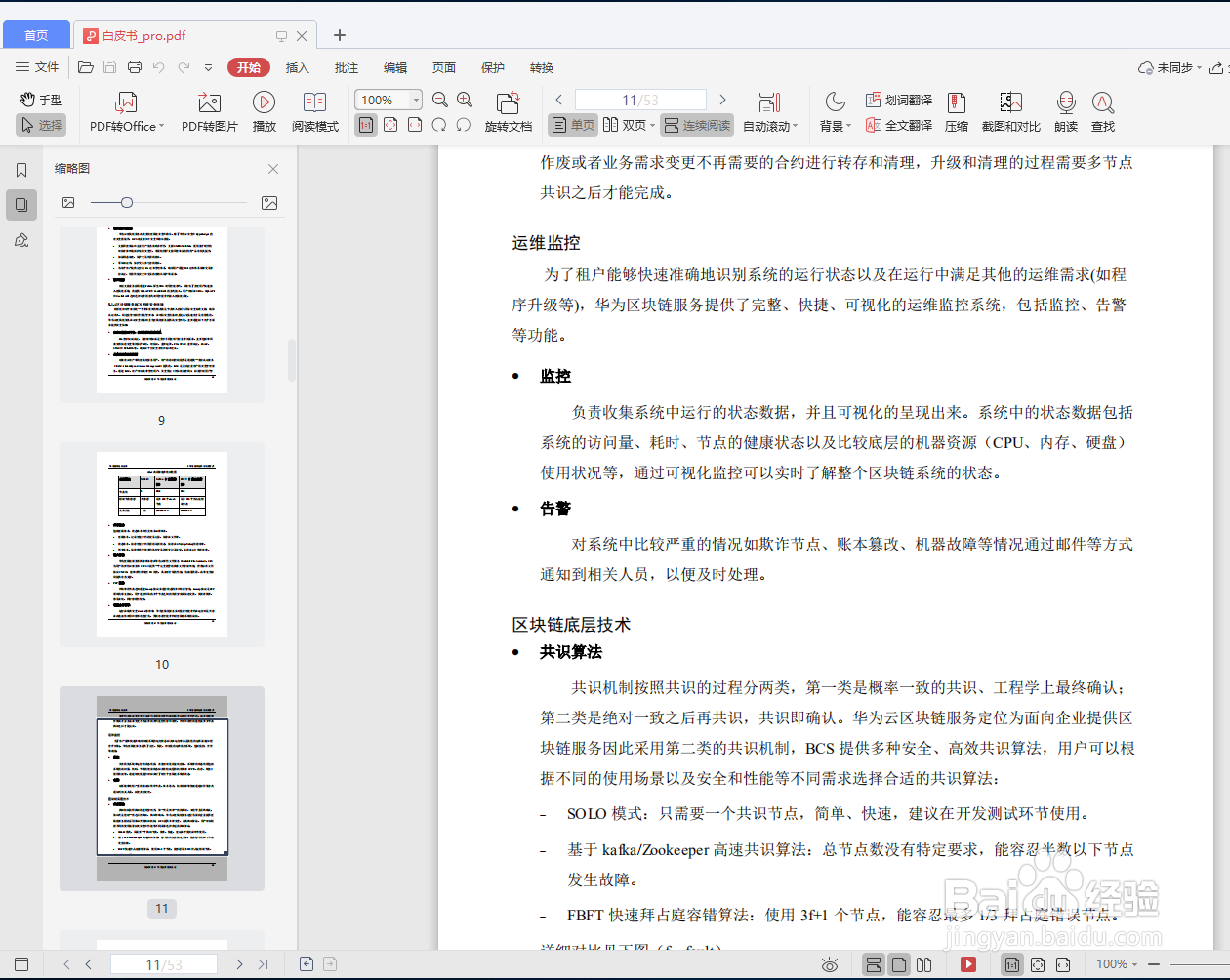Click the 朗读 read aloud microphone
The height and width of the screenshot is (980, 1230).
coord(1066,112)
